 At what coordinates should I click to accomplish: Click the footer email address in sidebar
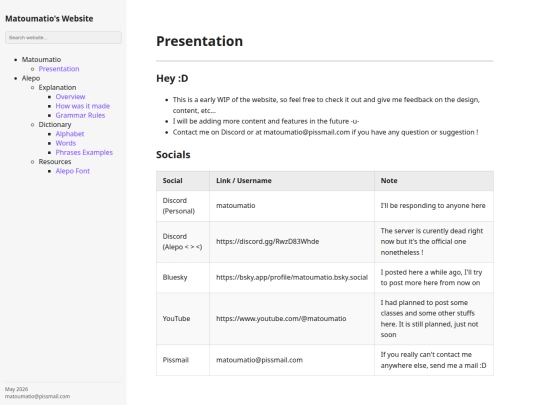38,396
